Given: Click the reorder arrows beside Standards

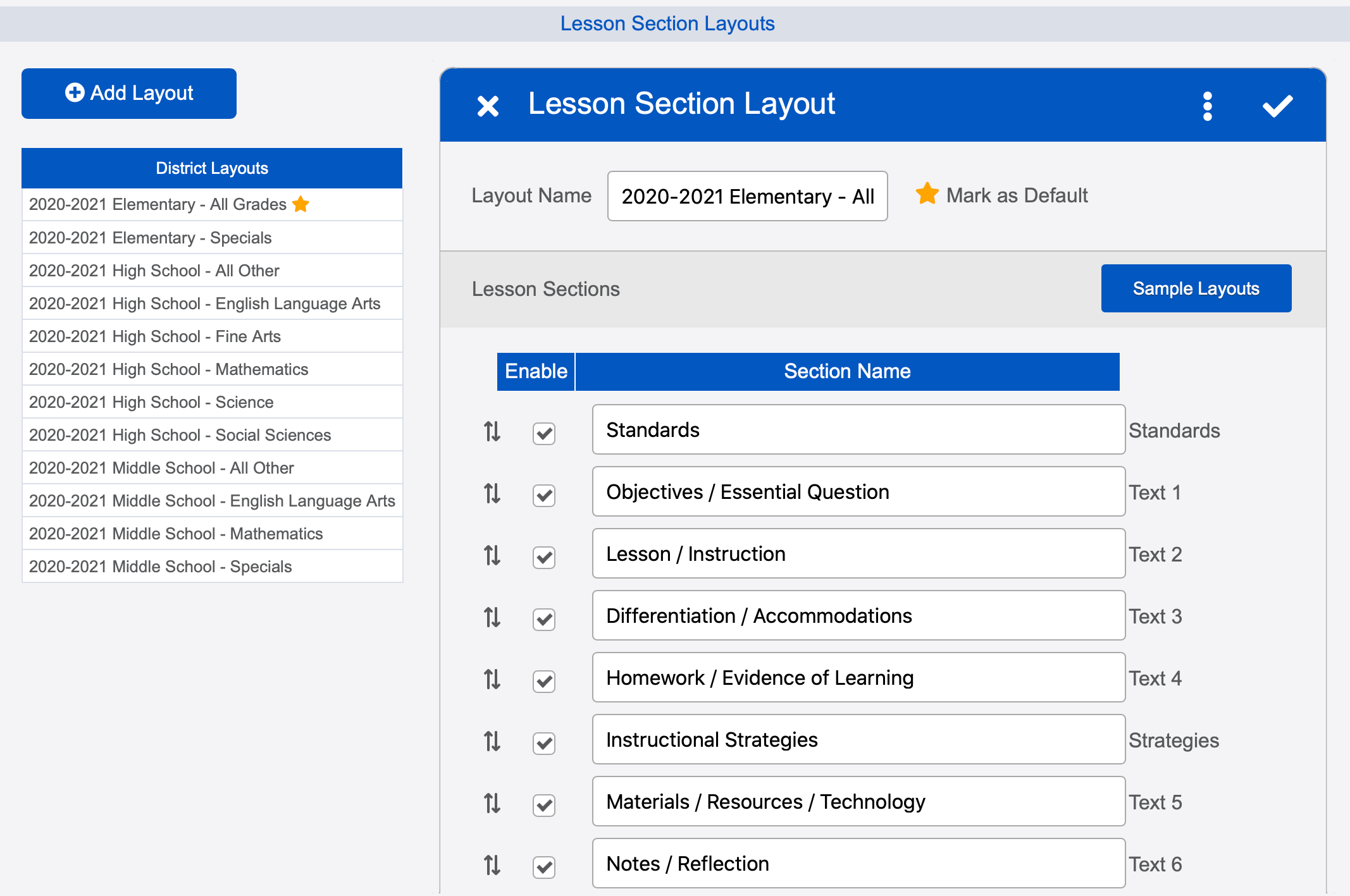Looking at the screenshot, I should (492, 433).
